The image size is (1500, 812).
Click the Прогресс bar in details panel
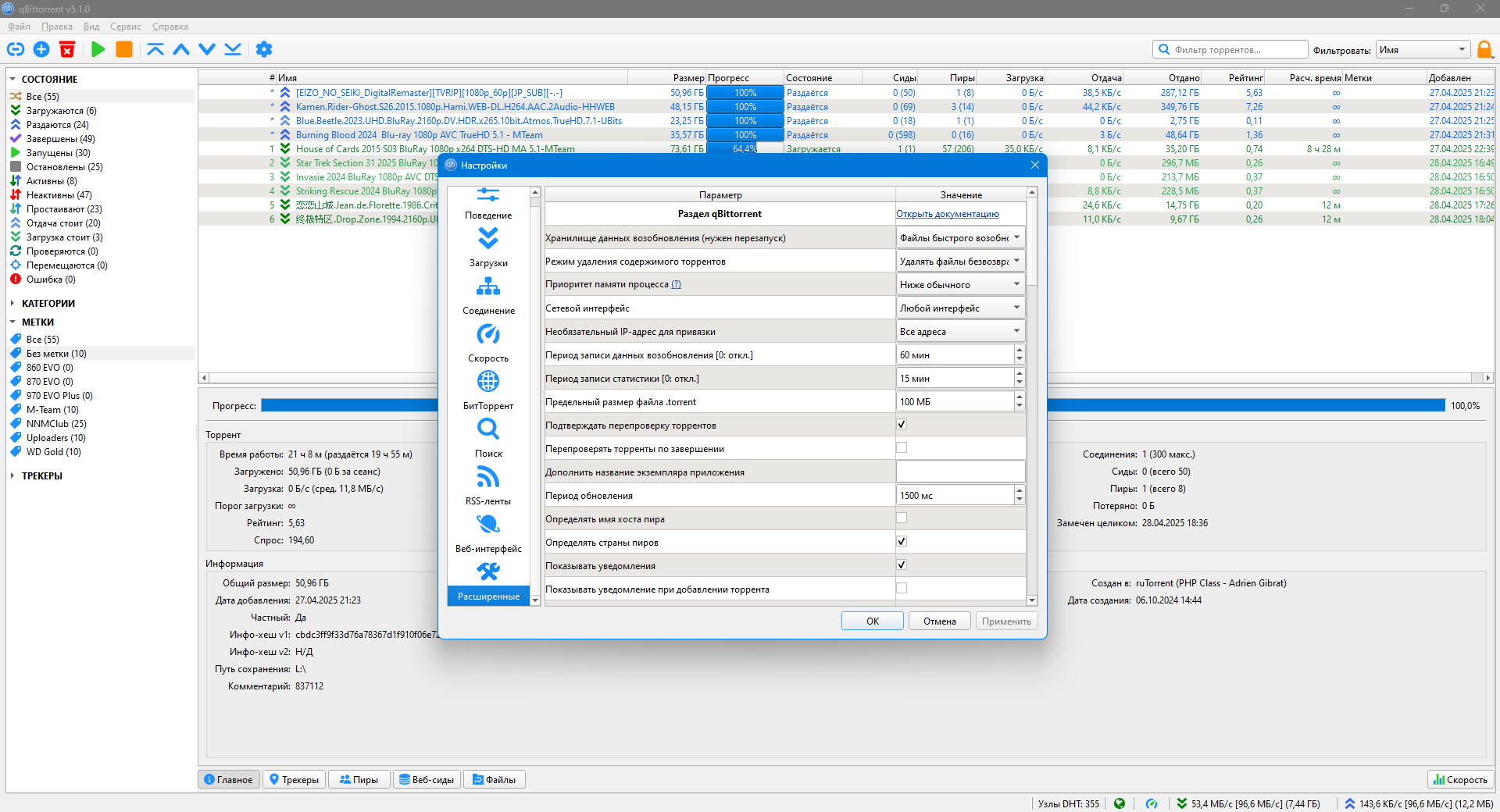[853, 406]
